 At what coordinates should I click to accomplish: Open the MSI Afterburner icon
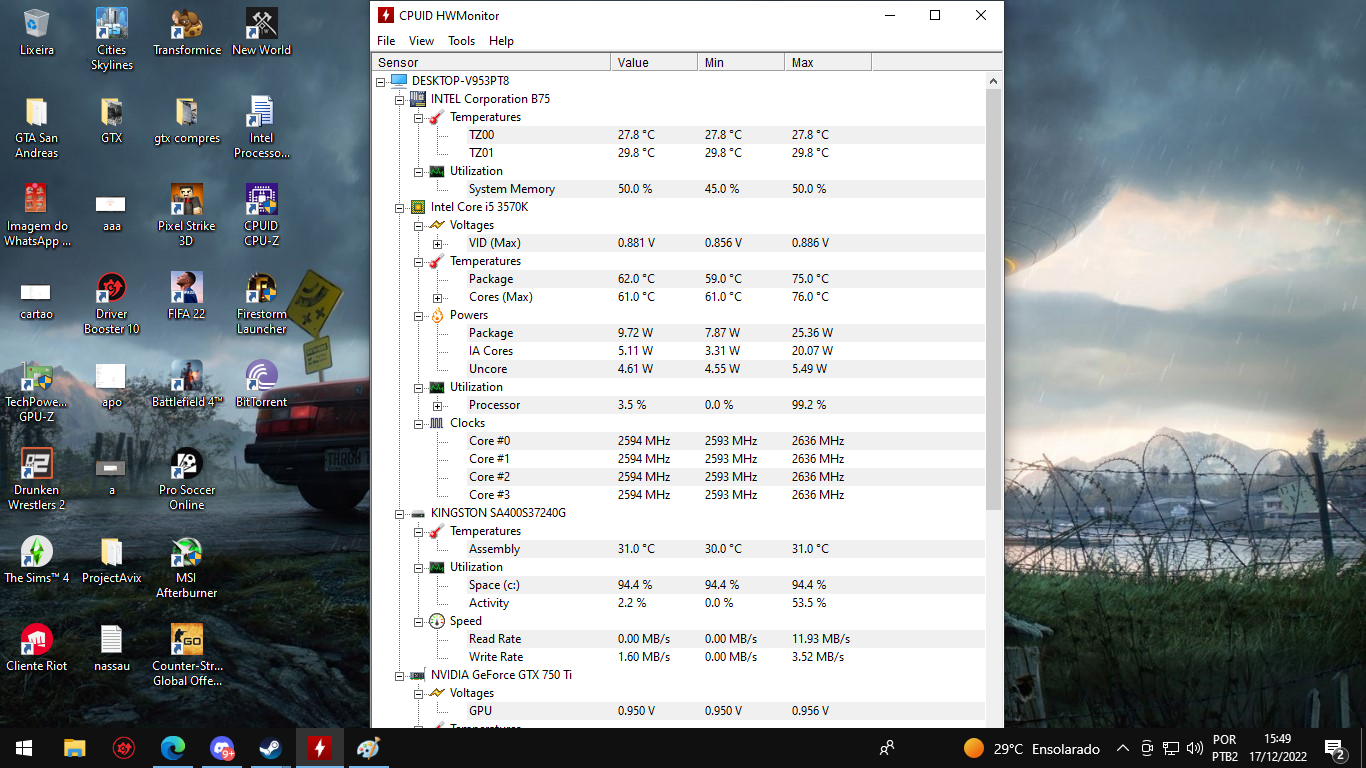tap(187, 567)
